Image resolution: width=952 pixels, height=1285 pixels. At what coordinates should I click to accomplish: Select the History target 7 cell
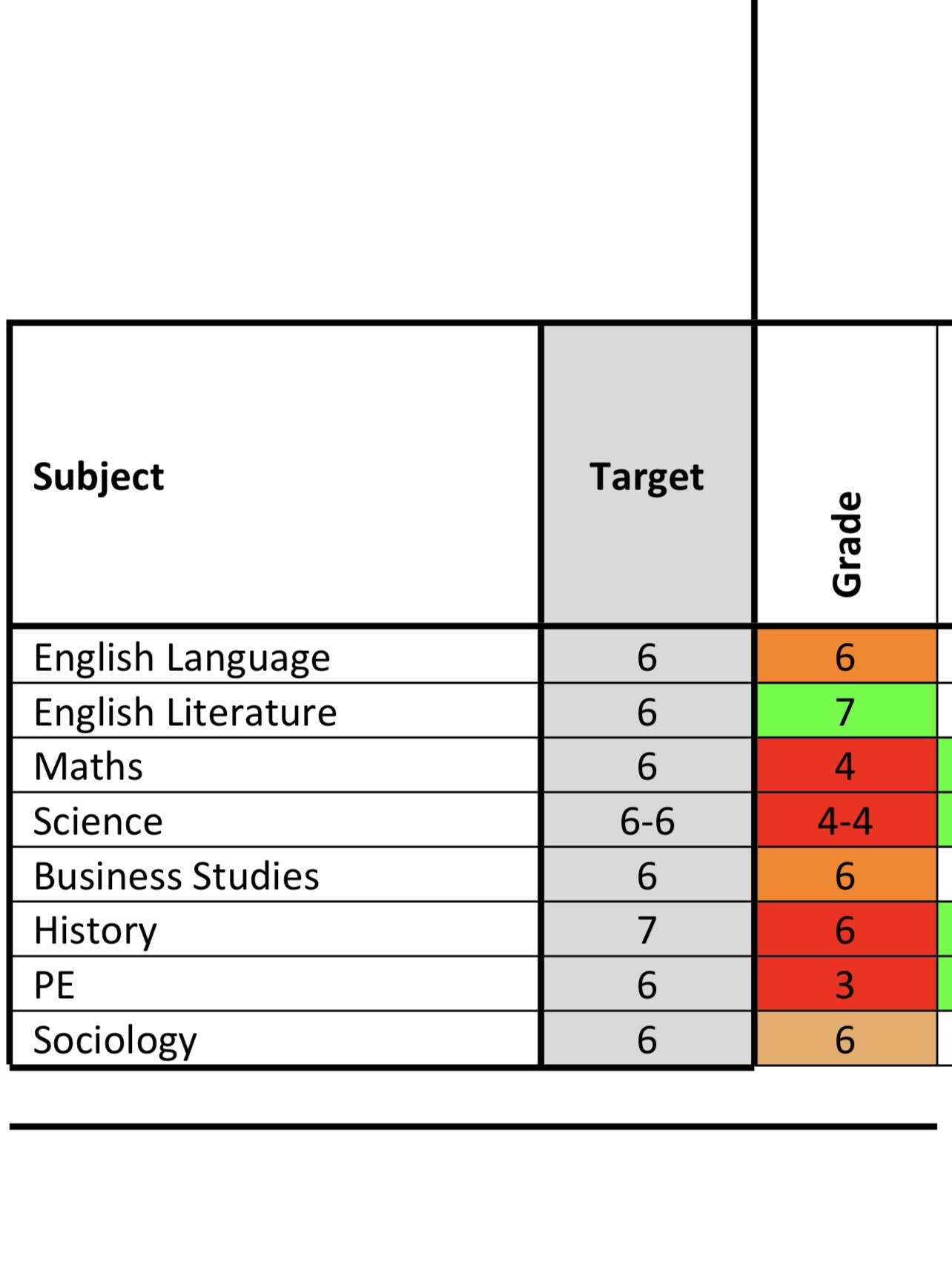(x=647, y=930)
